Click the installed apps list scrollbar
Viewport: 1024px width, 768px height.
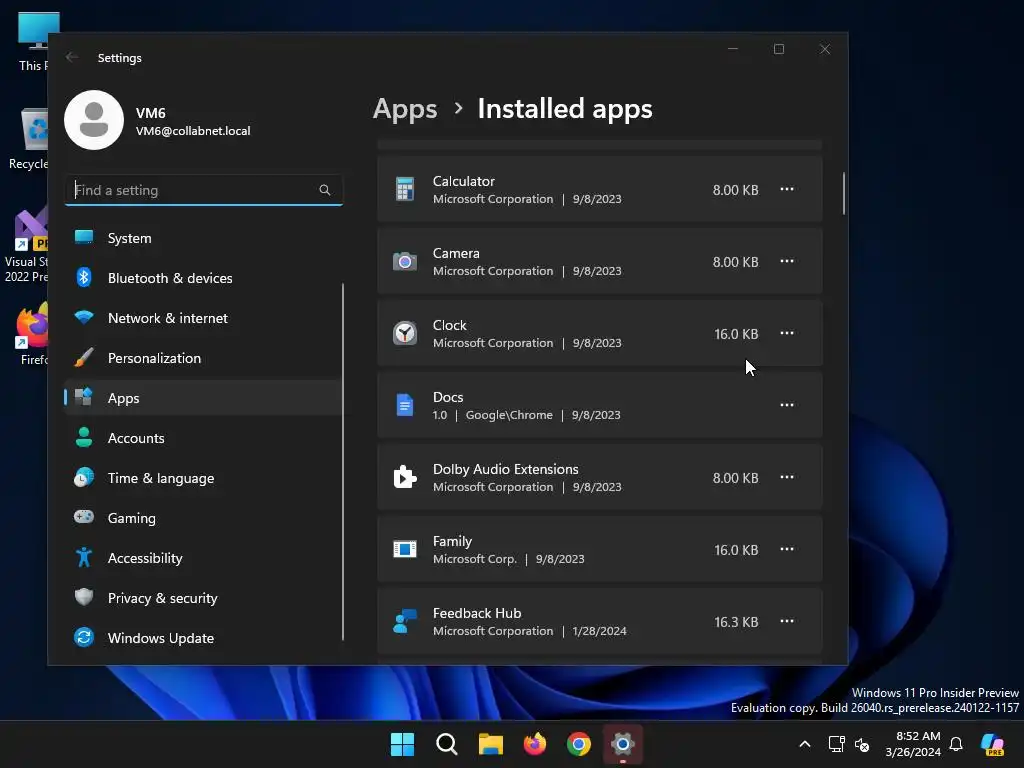[844, 193]
